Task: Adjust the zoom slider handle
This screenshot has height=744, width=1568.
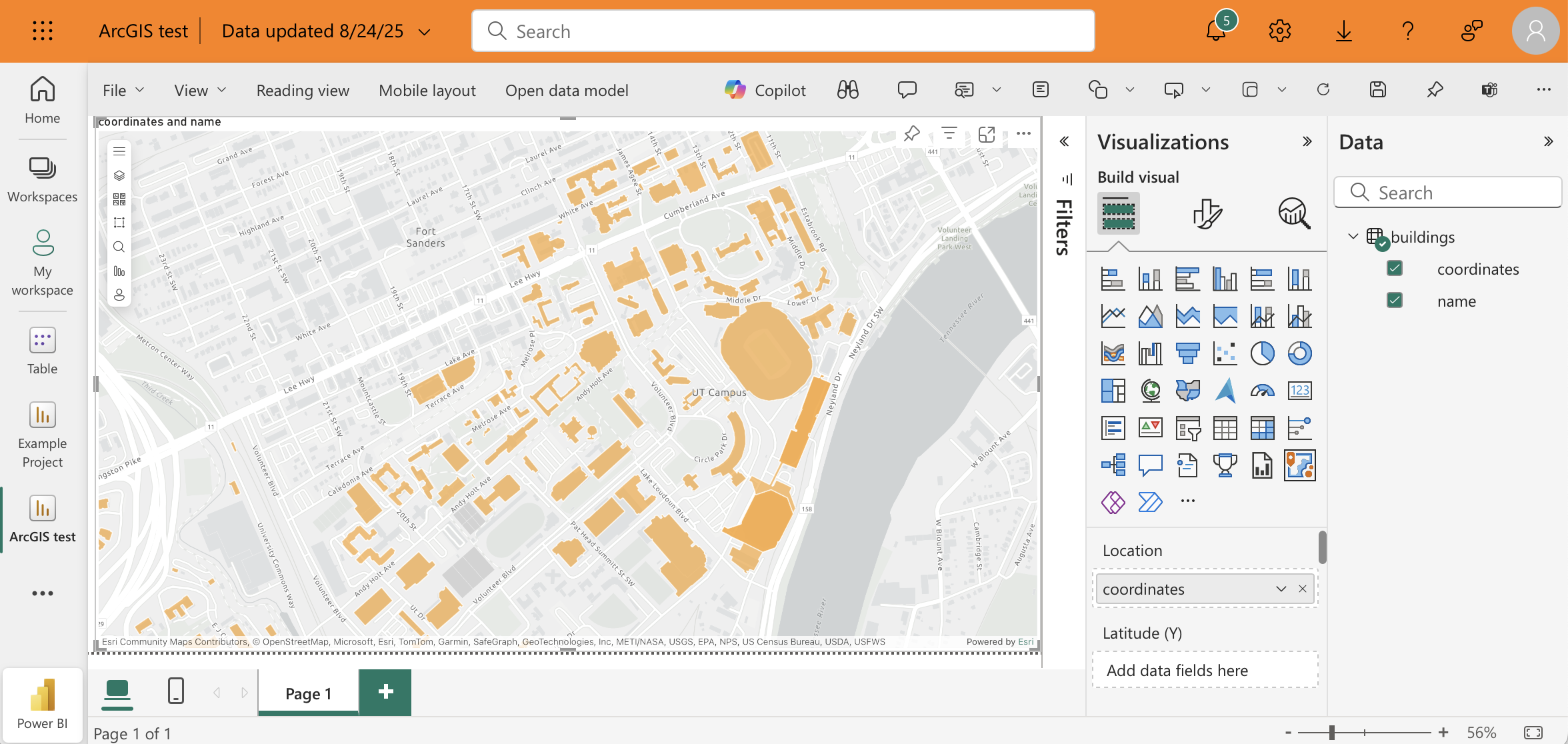Action: (1331, 733)
